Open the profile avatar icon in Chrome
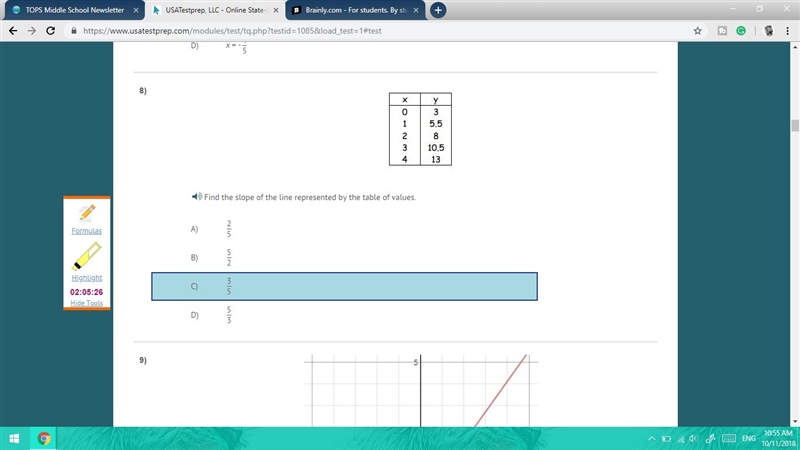Viewport: 800px width, 450px height. (768, 31)
